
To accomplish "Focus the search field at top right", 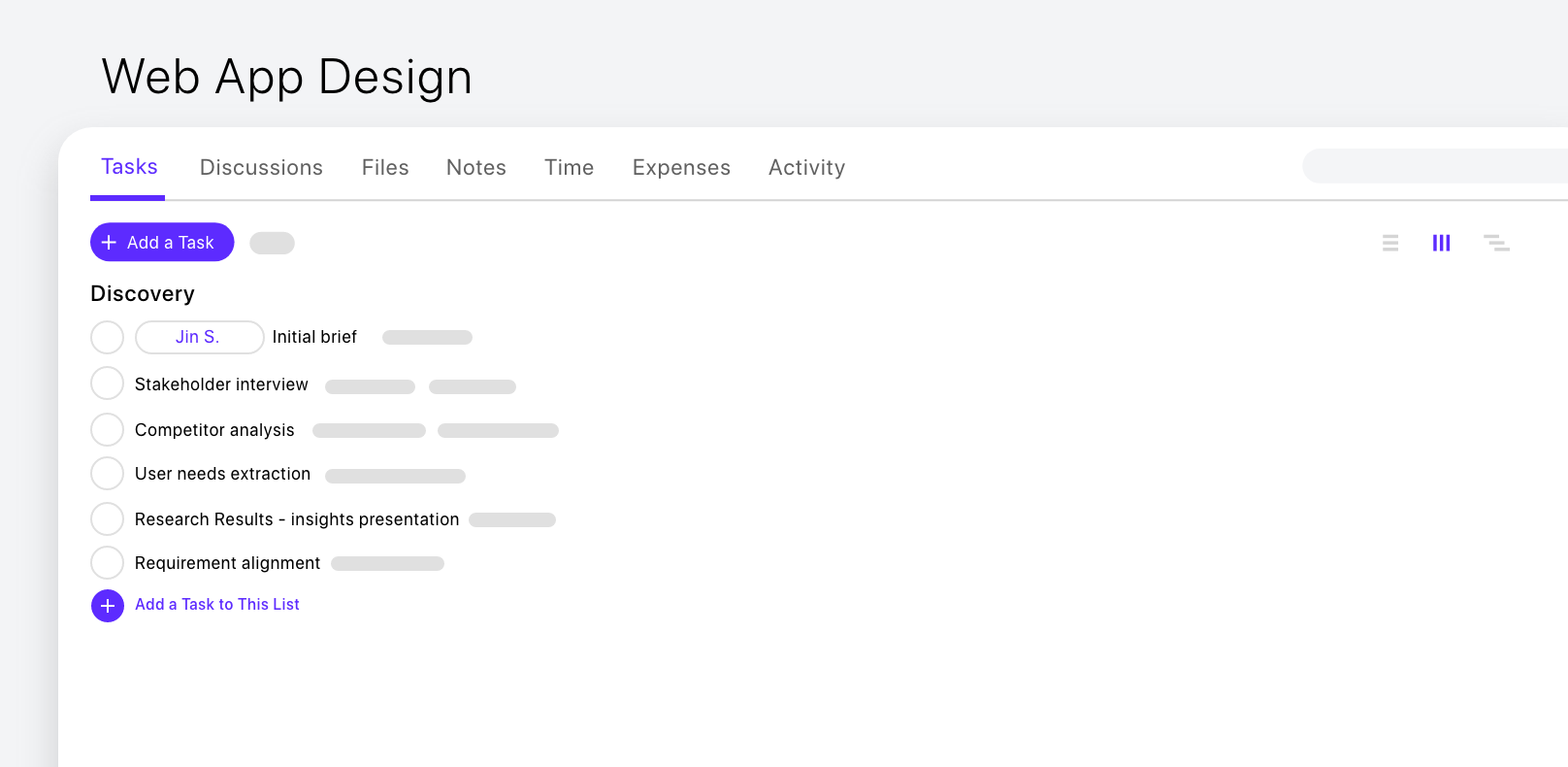I will [x=1434, y=166].
